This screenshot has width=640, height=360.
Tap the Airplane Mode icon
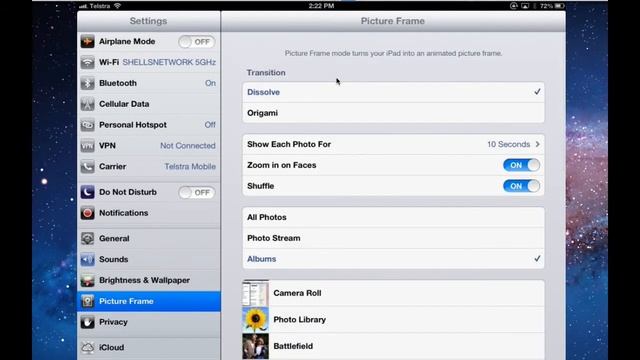click(x=87, y=42)
